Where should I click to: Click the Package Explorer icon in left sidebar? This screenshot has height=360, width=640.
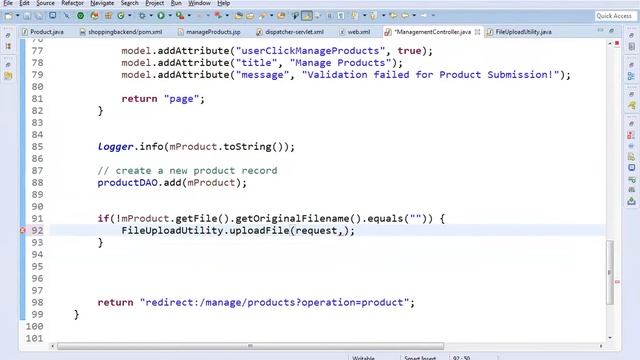click(8, 47)
